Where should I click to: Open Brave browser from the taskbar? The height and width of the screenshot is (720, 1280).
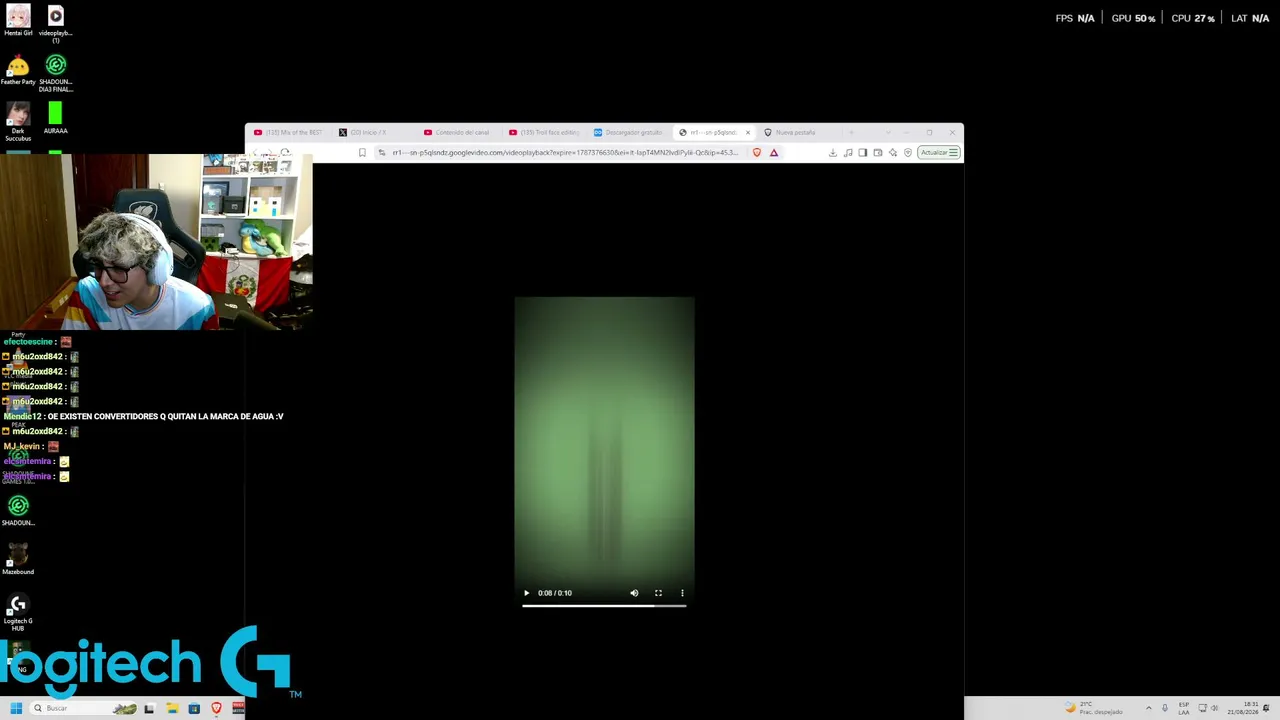coord(216,708)
